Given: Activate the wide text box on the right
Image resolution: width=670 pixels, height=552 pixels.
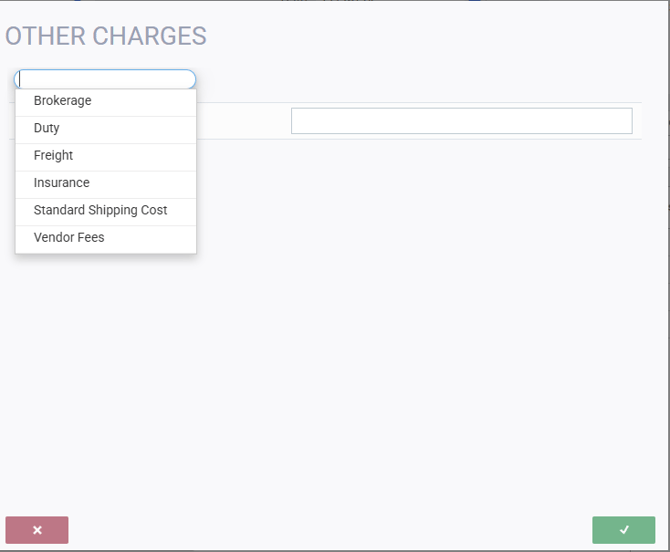Looking at the screenshot, I should tap(461, 121).
